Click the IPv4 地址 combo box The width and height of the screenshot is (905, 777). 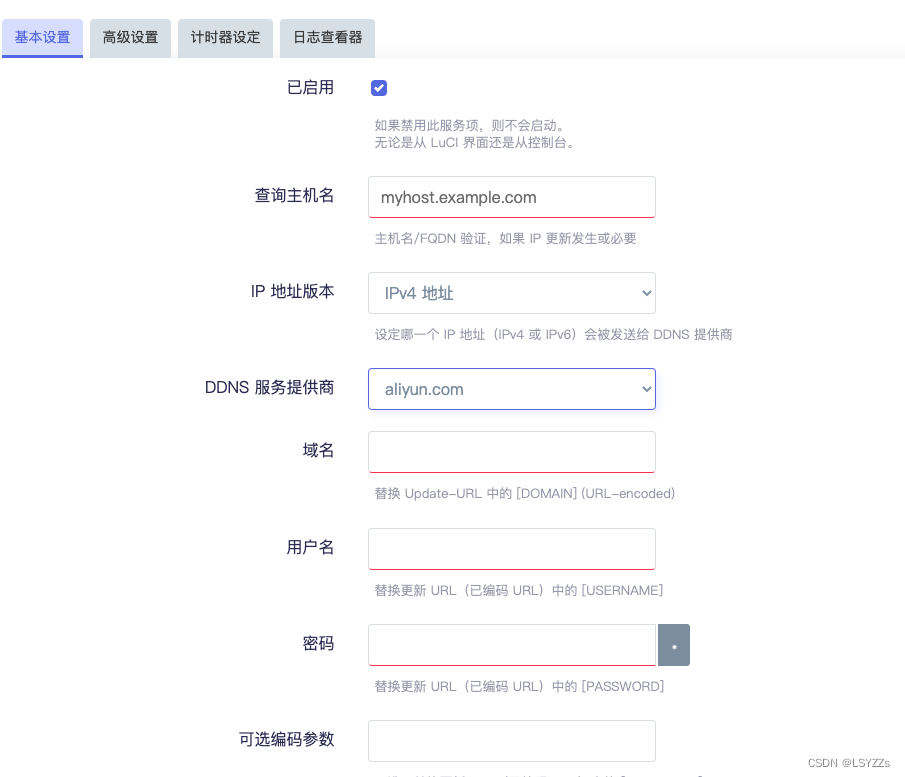[x=511, y=293]
